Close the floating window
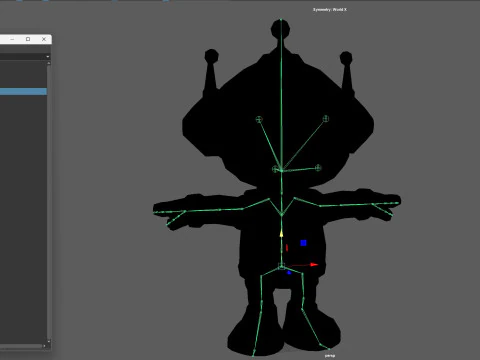 [44, 39]
